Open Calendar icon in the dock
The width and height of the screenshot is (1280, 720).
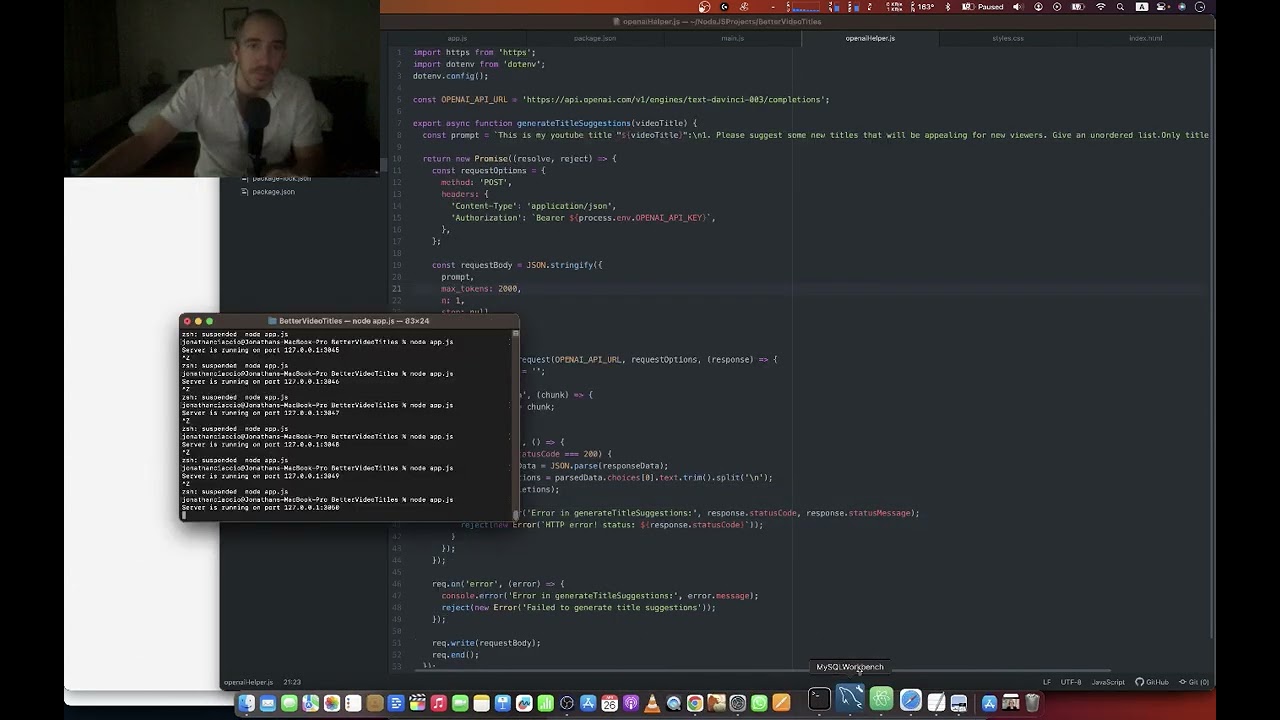coord(610,703)
